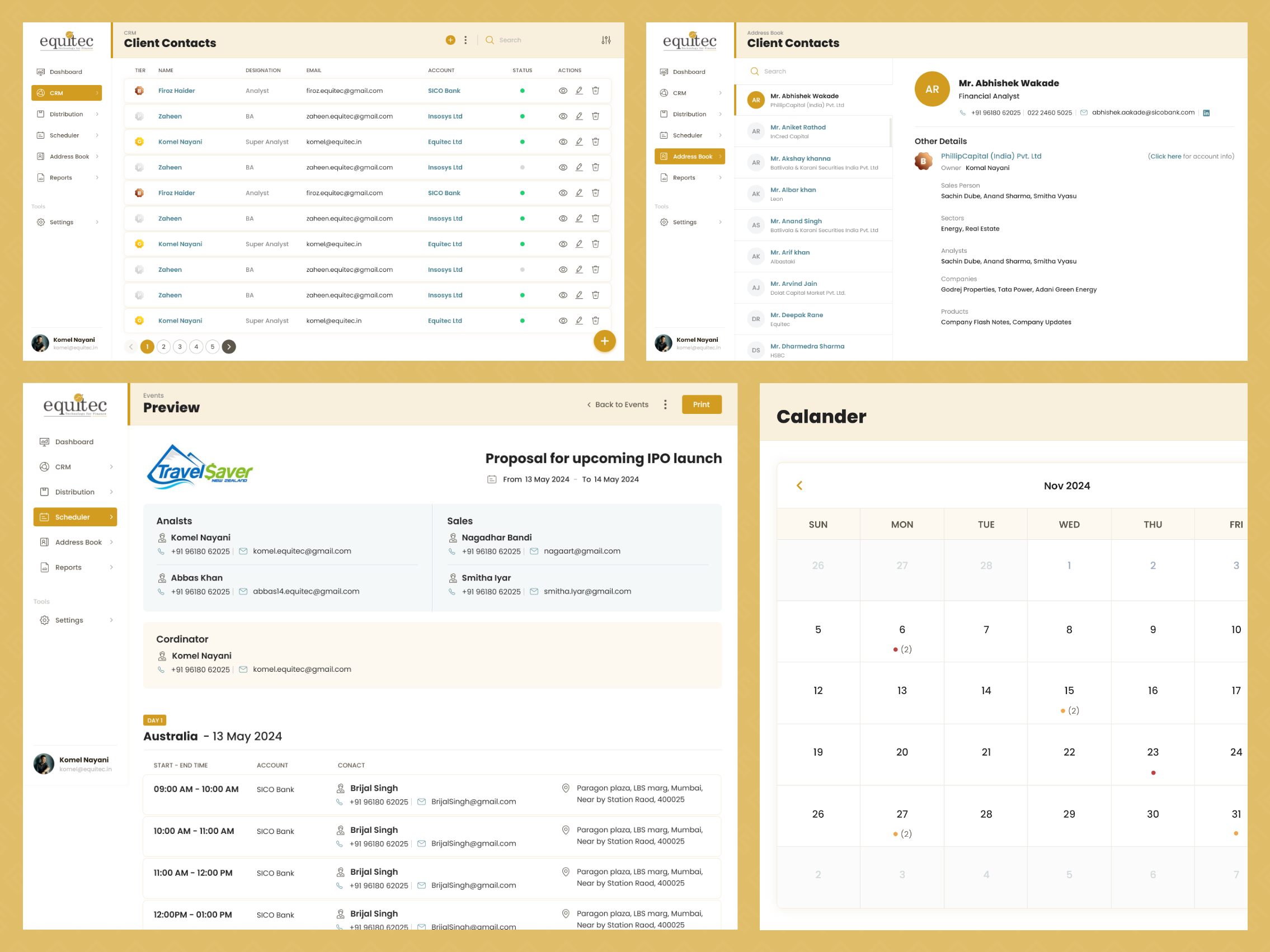Expand the Scheduler chevron in the CRM sidebar

97,135
